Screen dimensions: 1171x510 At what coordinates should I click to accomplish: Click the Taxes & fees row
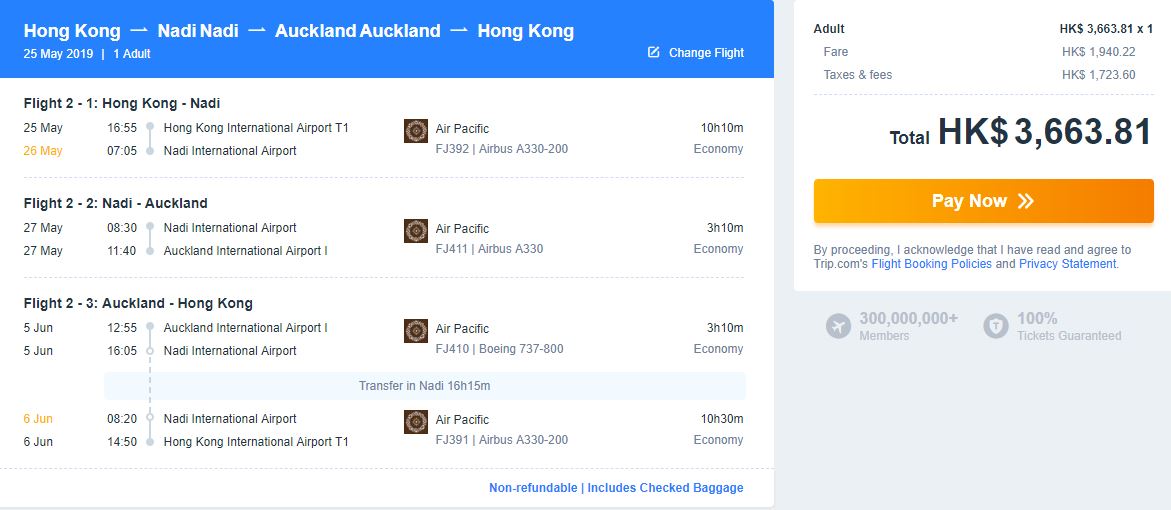coord(984,75)
